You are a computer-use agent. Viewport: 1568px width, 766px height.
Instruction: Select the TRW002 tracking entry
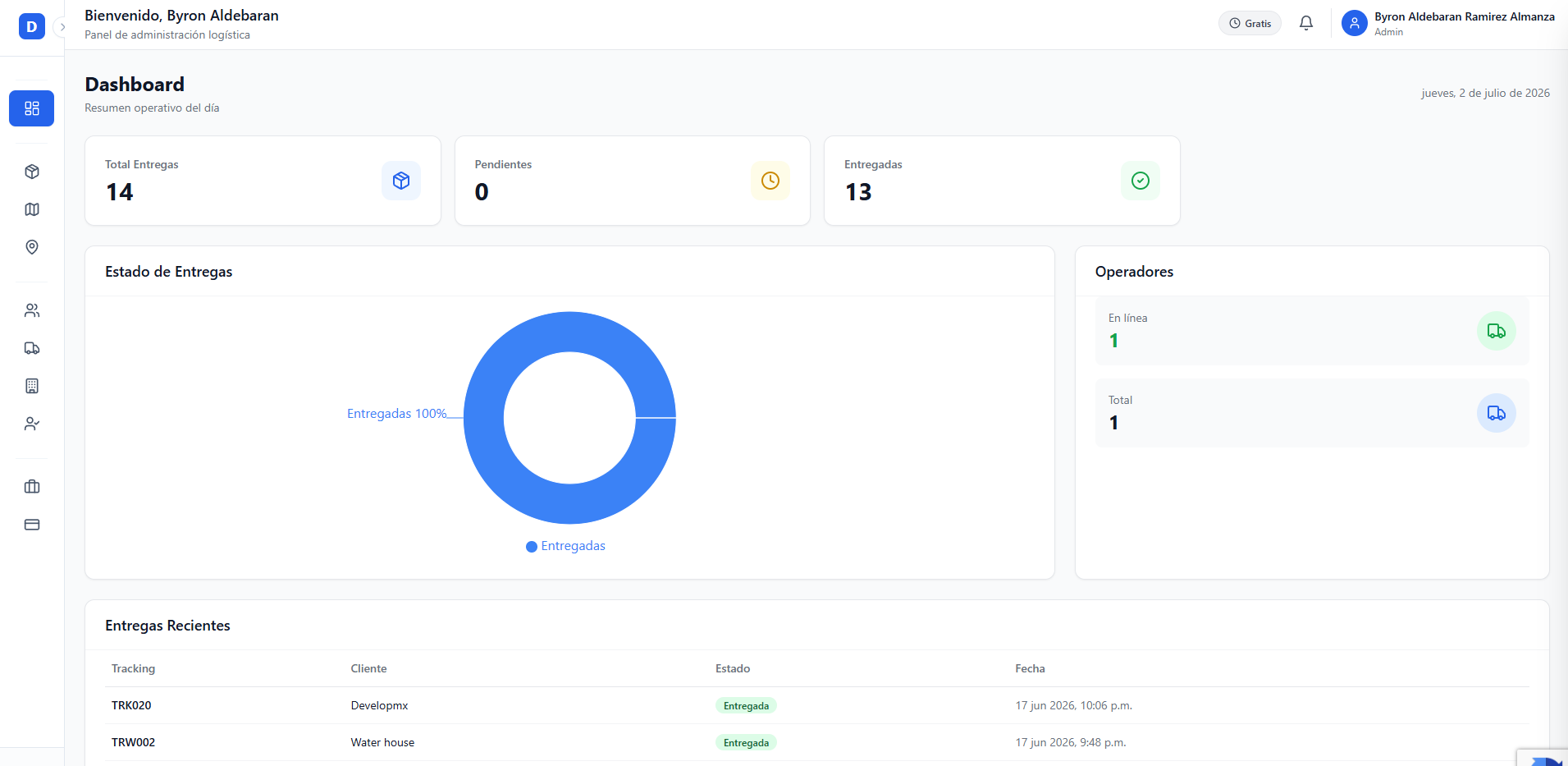[133, 742]
